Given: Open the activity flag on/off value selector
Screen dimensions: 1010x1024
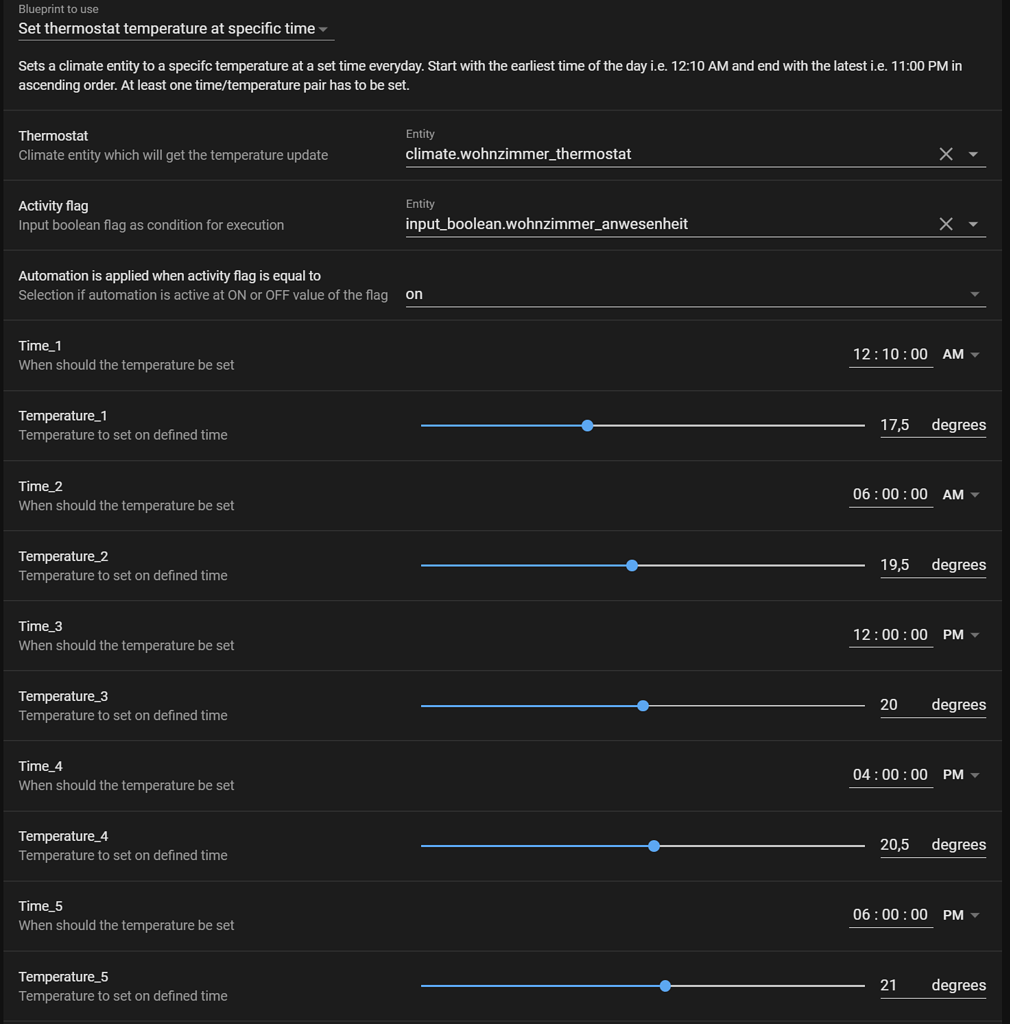Looking at the screenshot, I should click(x=694, y=294).
